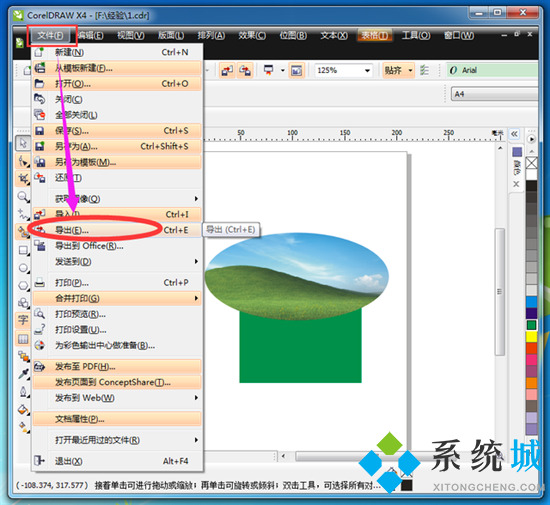Open the Arrange (排列) menu
The height and width of the screenshot is (505, 550).
(211, 35)
